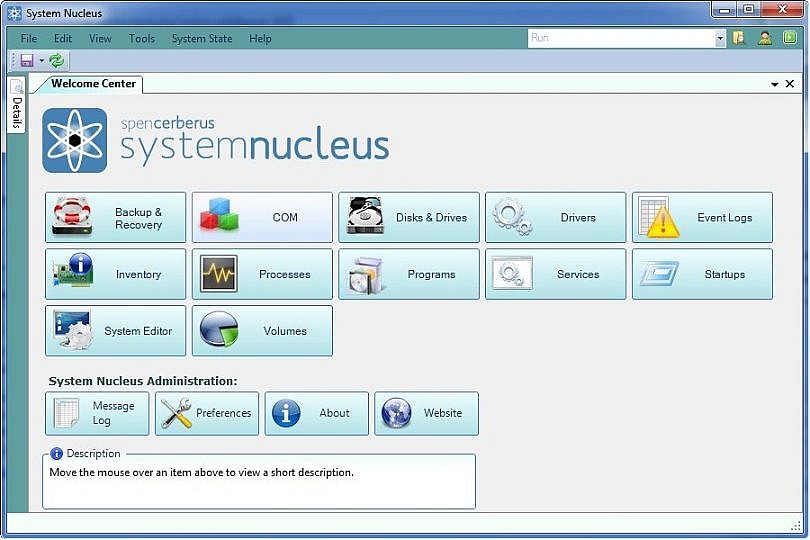Click the notebook icon beside Run box
Viewport: 810px width, 540px height.
[739, 38]
